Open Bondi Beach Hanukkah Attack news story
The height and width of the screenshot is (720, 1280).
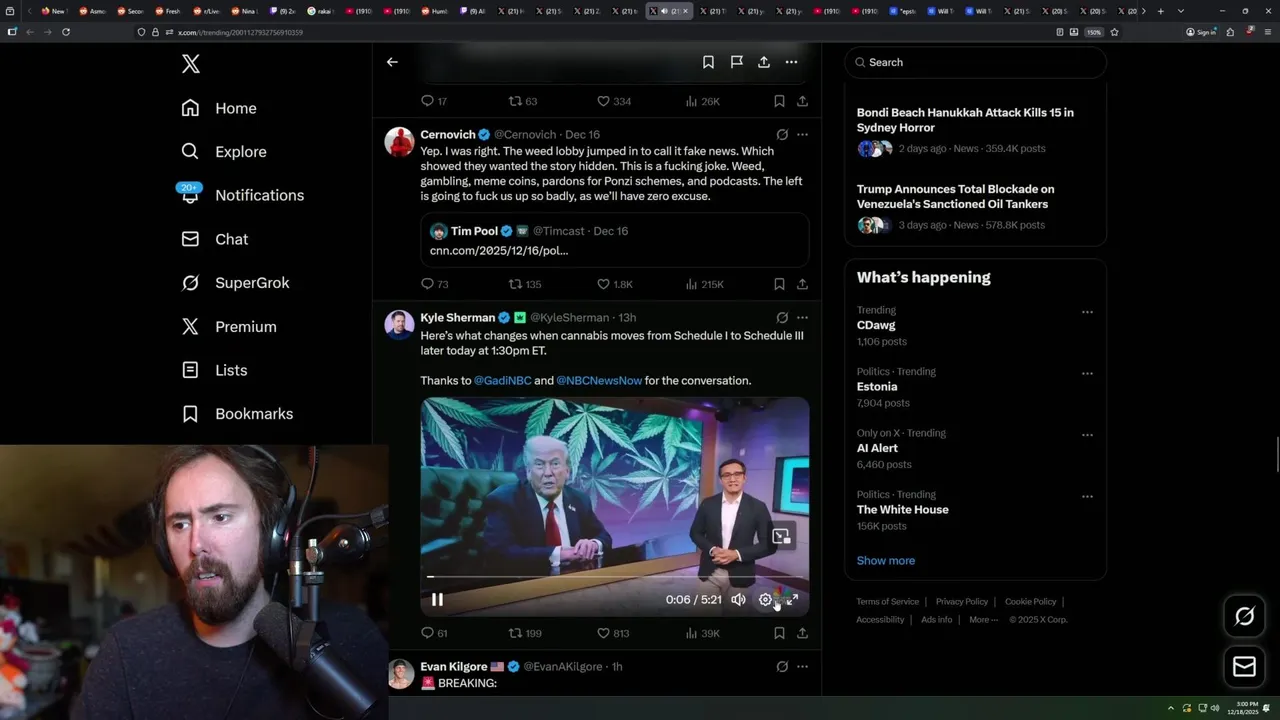(975, 130)
